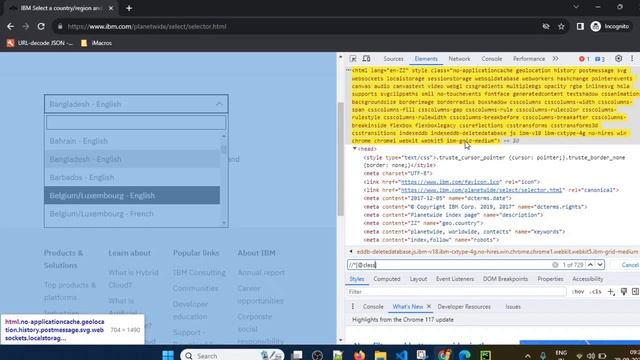The image size is (640, 360).
Task: Open the canonical selector.html link in DOM
Action: (481, 190)
